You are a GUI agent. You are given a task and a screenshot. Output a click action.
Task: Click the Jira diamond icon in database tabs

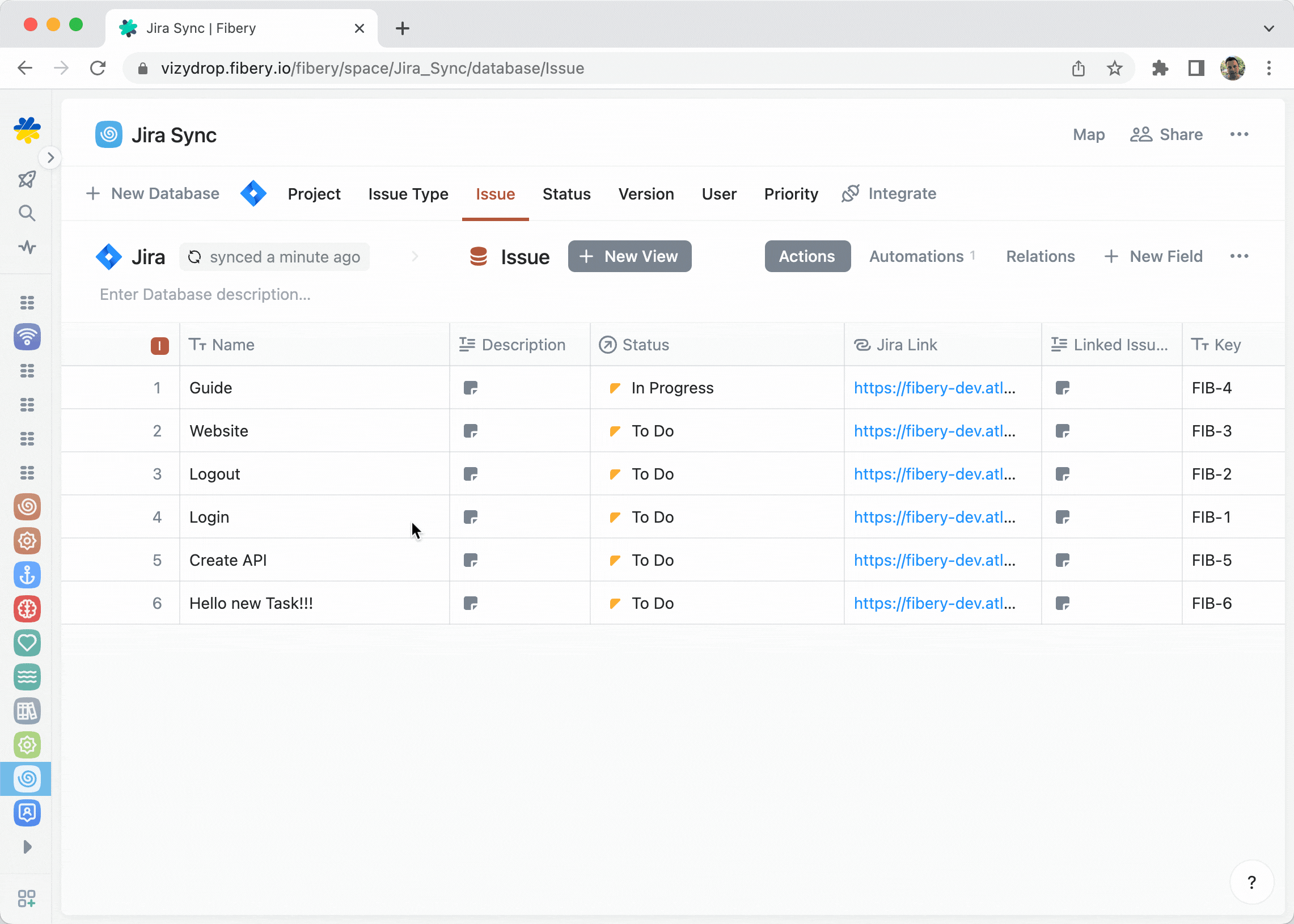click(253, 194)
